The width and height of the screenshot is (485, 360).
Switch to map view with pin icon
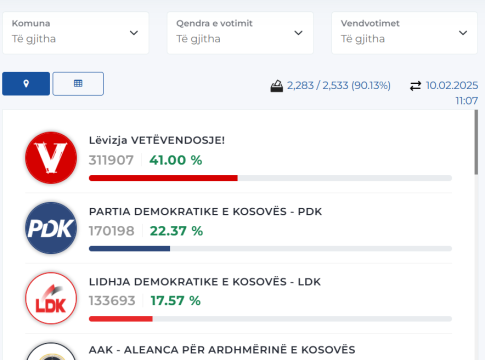pyautogui.click(x=26, y=84)
